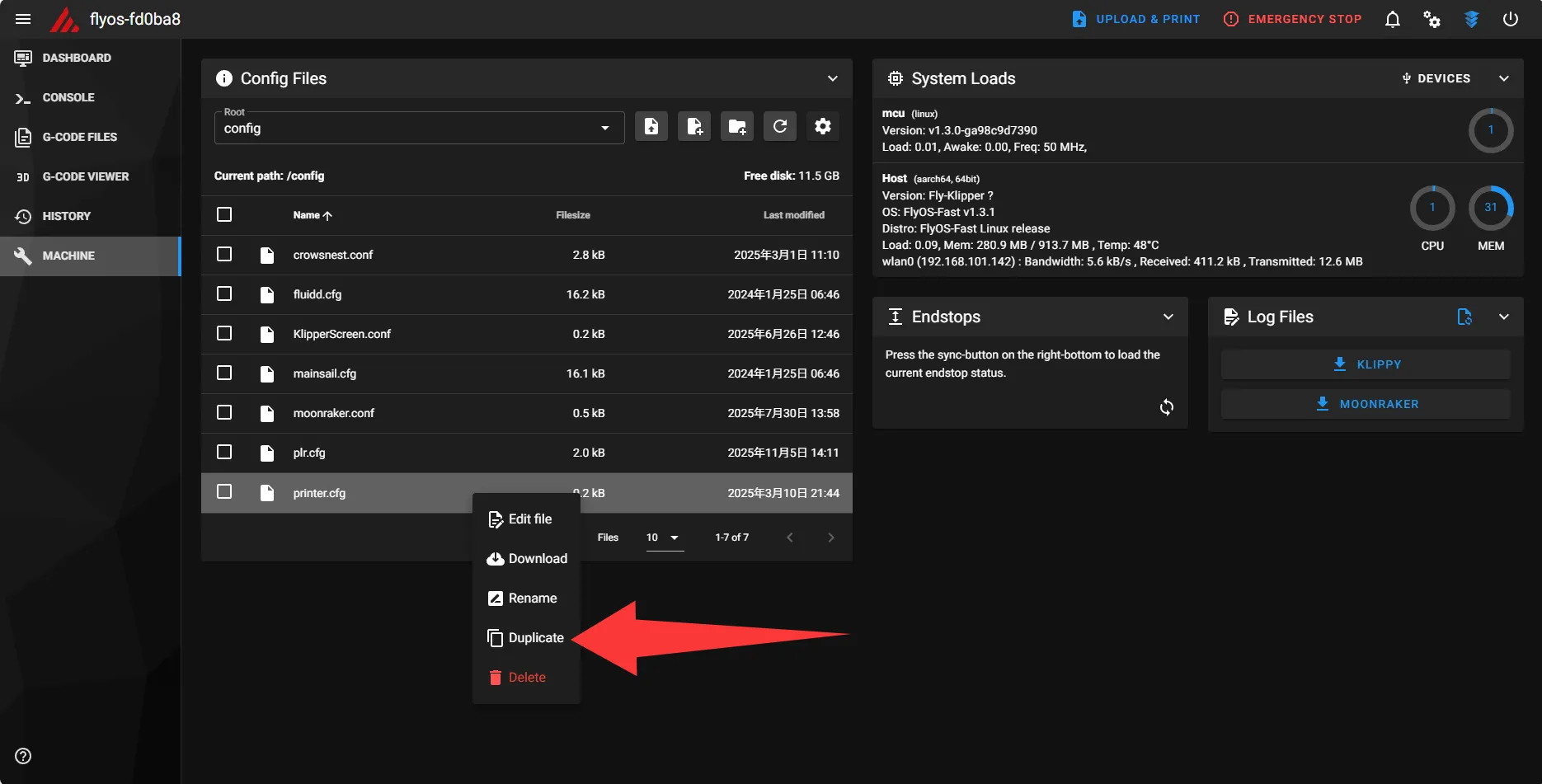This screenshot has height=784, width=1542.
Task: Collapse the Endstops panel
Action: (x=1168, y=317)
